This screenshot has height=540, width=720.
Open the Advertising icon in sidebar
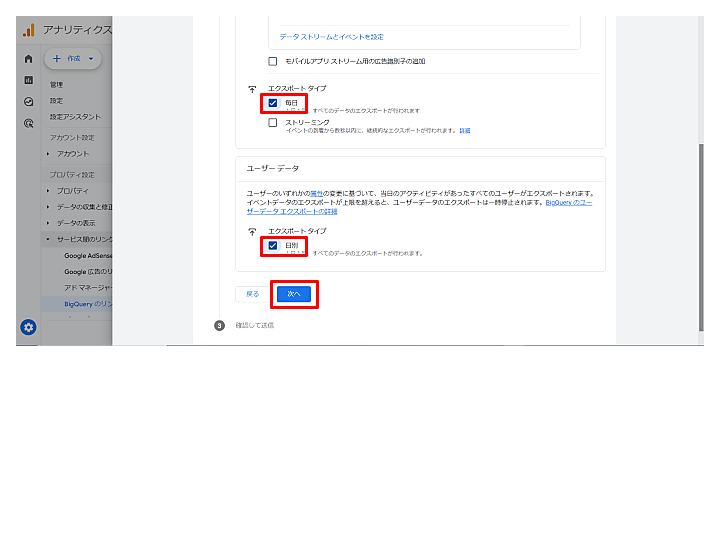point(28,123)
